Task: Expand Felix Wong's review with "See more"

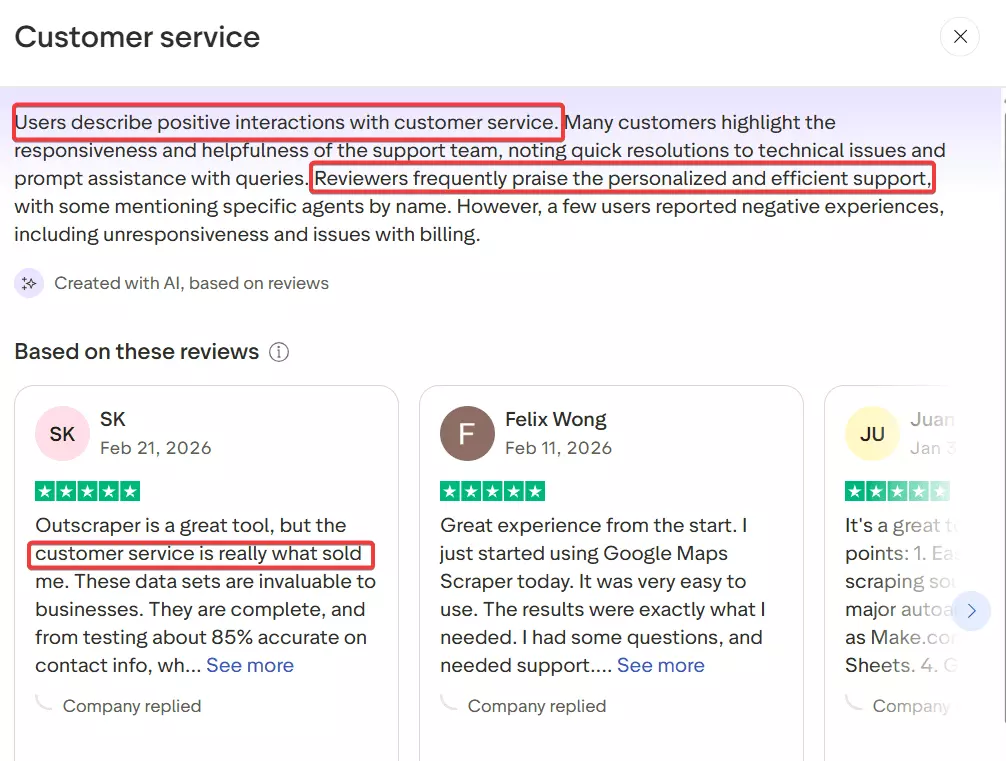Action: click(661, 665)
